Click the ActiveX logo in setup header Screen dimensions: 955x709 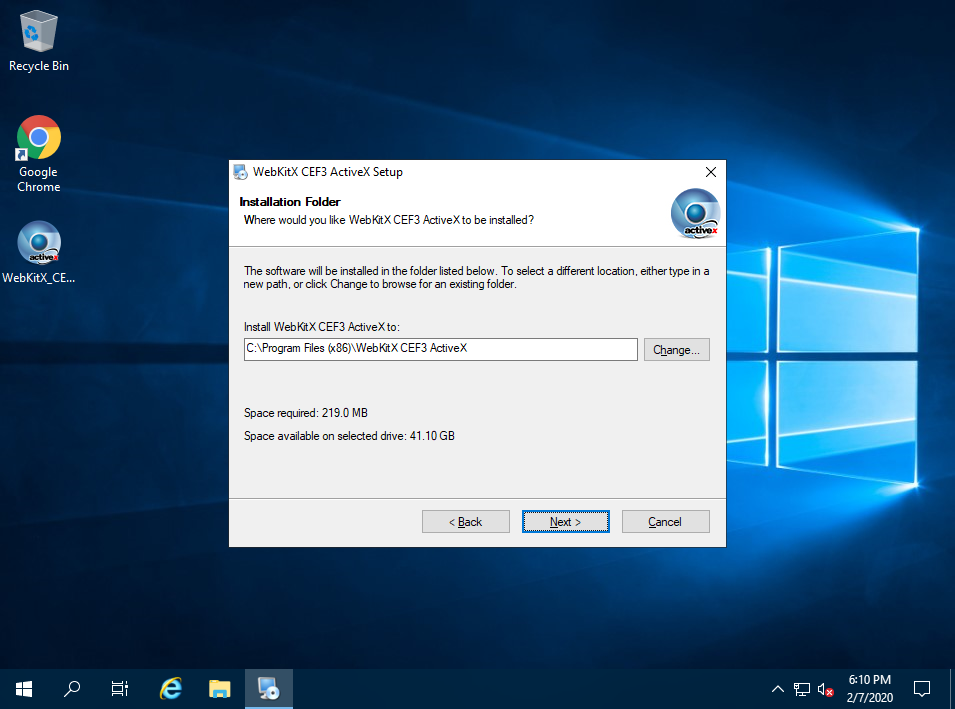696,213
